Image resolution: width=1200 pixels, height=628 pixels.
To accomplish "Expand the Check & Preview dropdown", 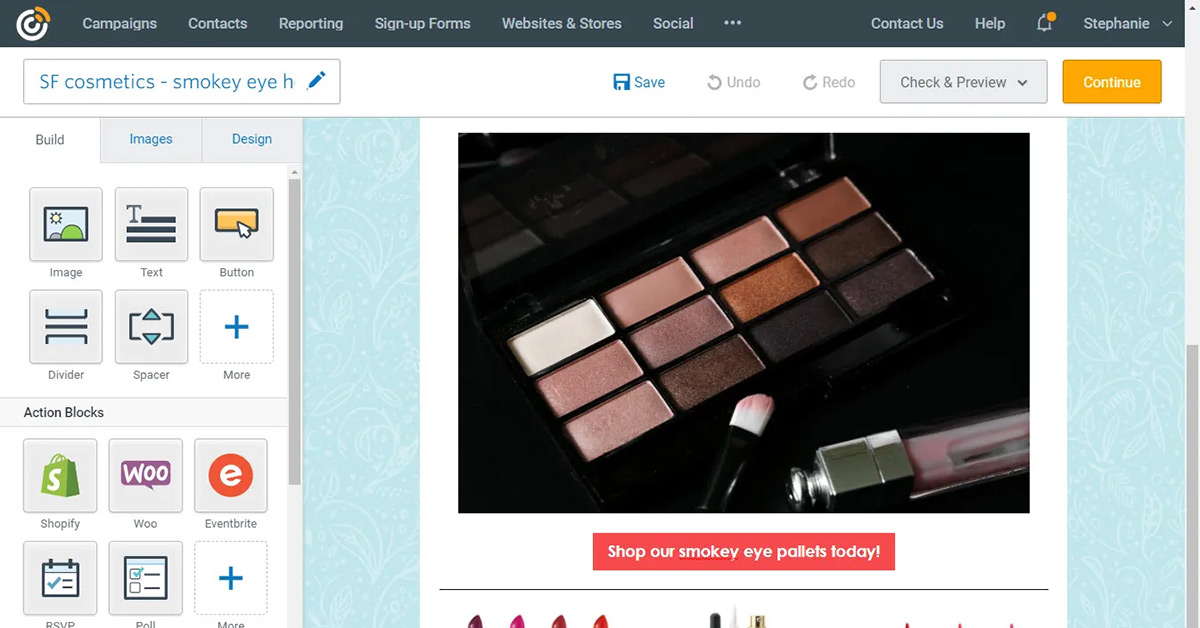I will click(963, 82).
